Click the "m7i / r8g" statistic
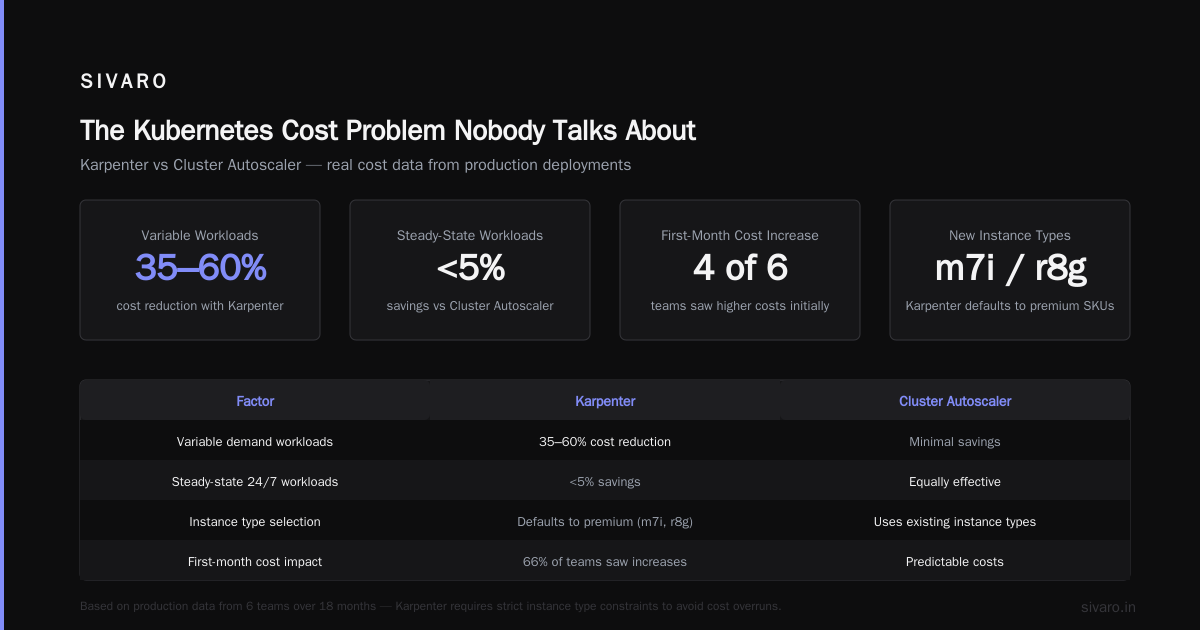1200x630 pixels. (1010, 268)
